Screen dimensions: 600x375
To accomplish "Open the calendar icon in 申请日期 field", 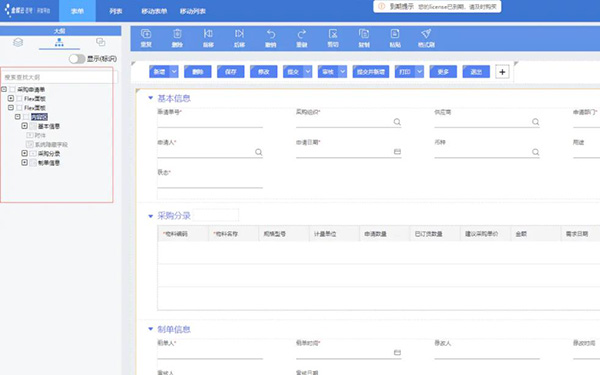I will click(x=397, y=152).
